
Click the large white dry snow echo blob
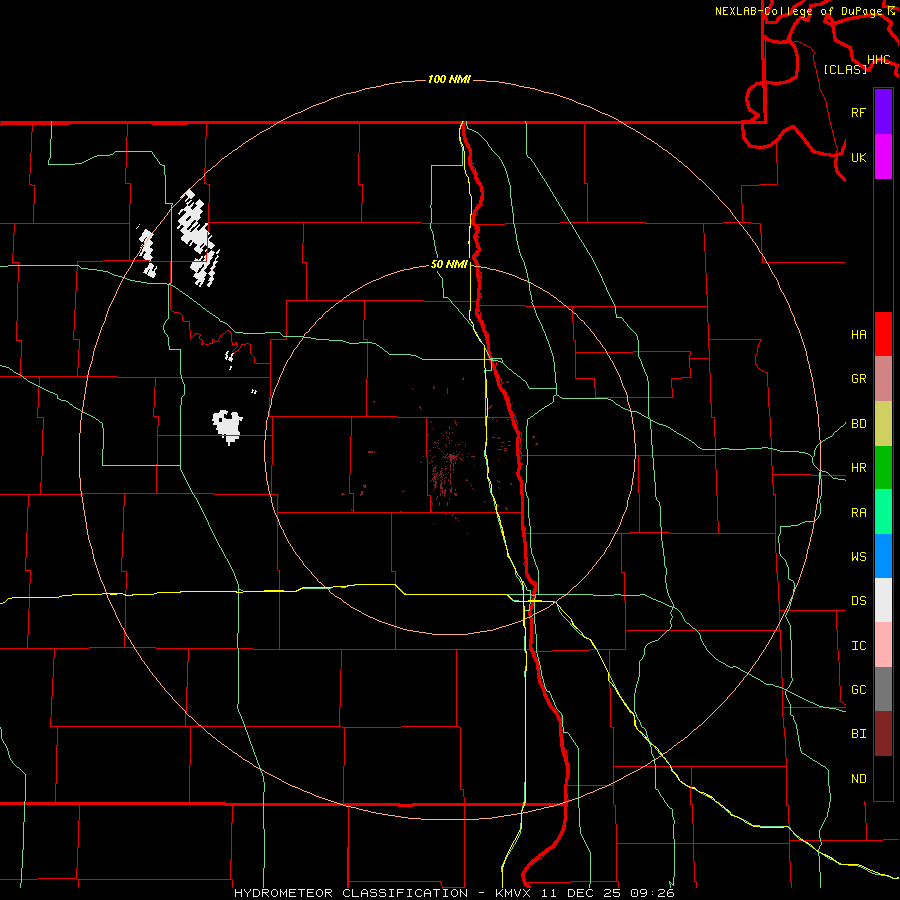pos(228,426)
